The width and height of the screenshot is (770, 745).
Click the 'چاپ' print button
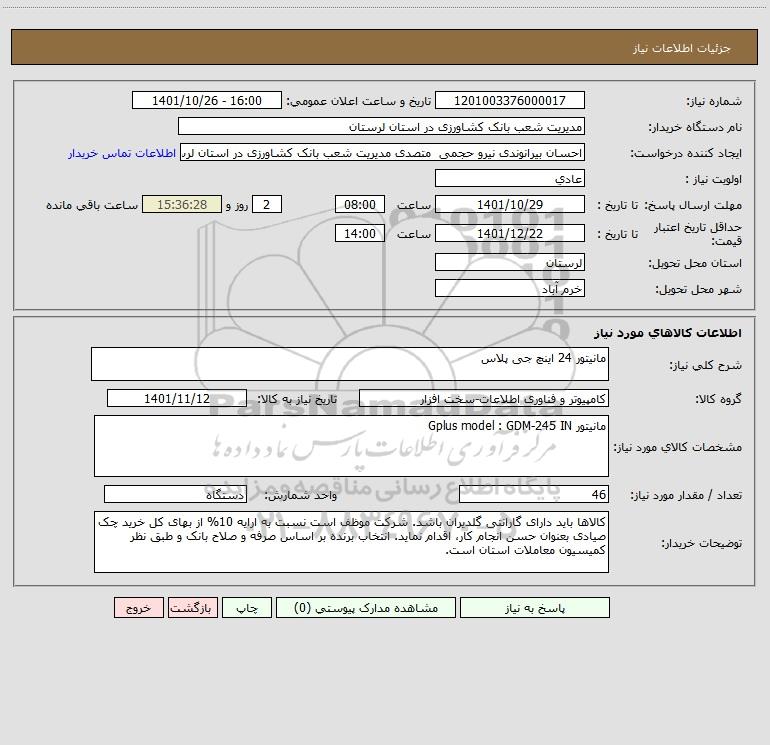pyautogui.click(x=247, y=608)
